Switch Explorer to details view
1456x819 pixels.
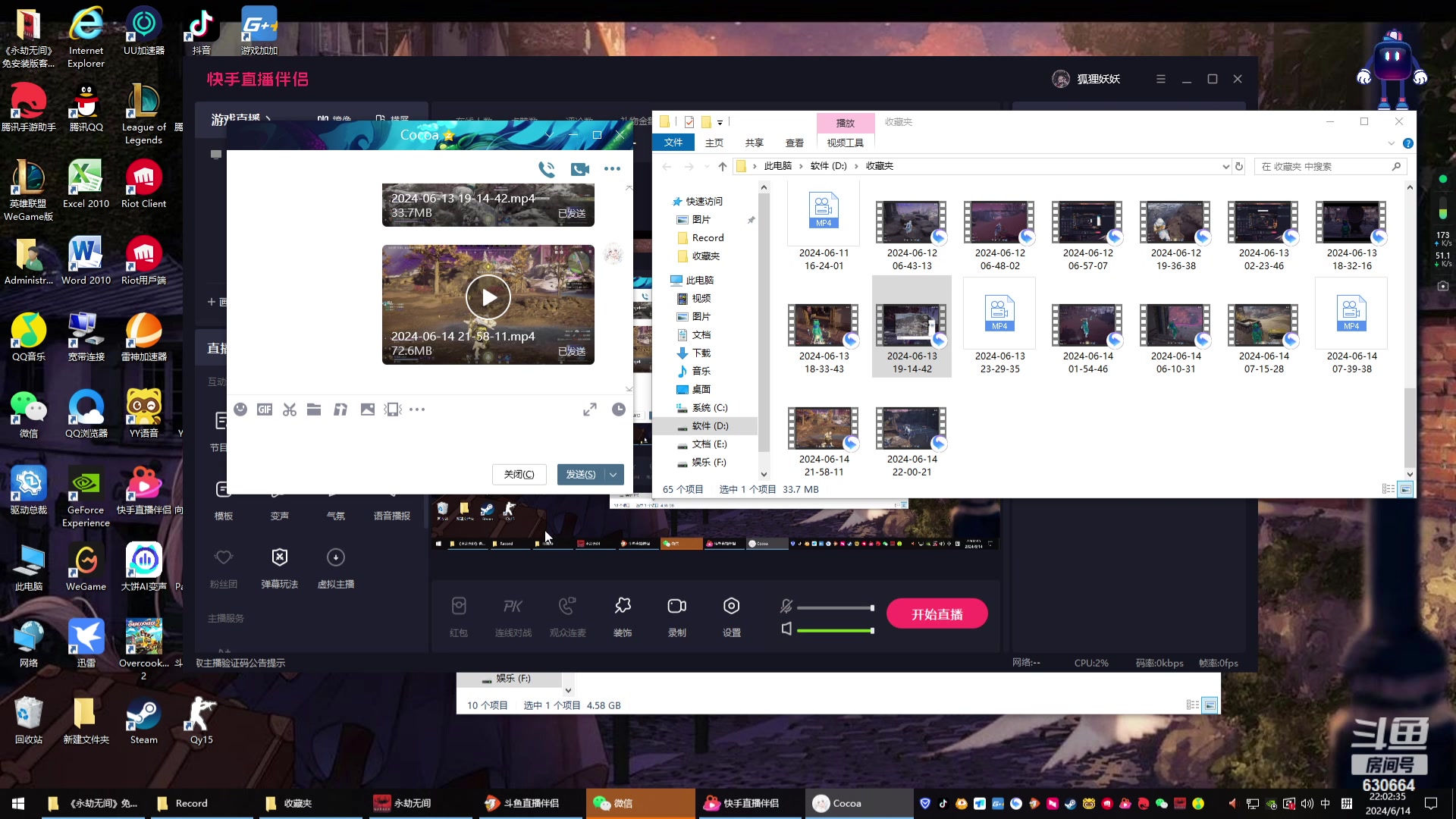point(1389,489)
